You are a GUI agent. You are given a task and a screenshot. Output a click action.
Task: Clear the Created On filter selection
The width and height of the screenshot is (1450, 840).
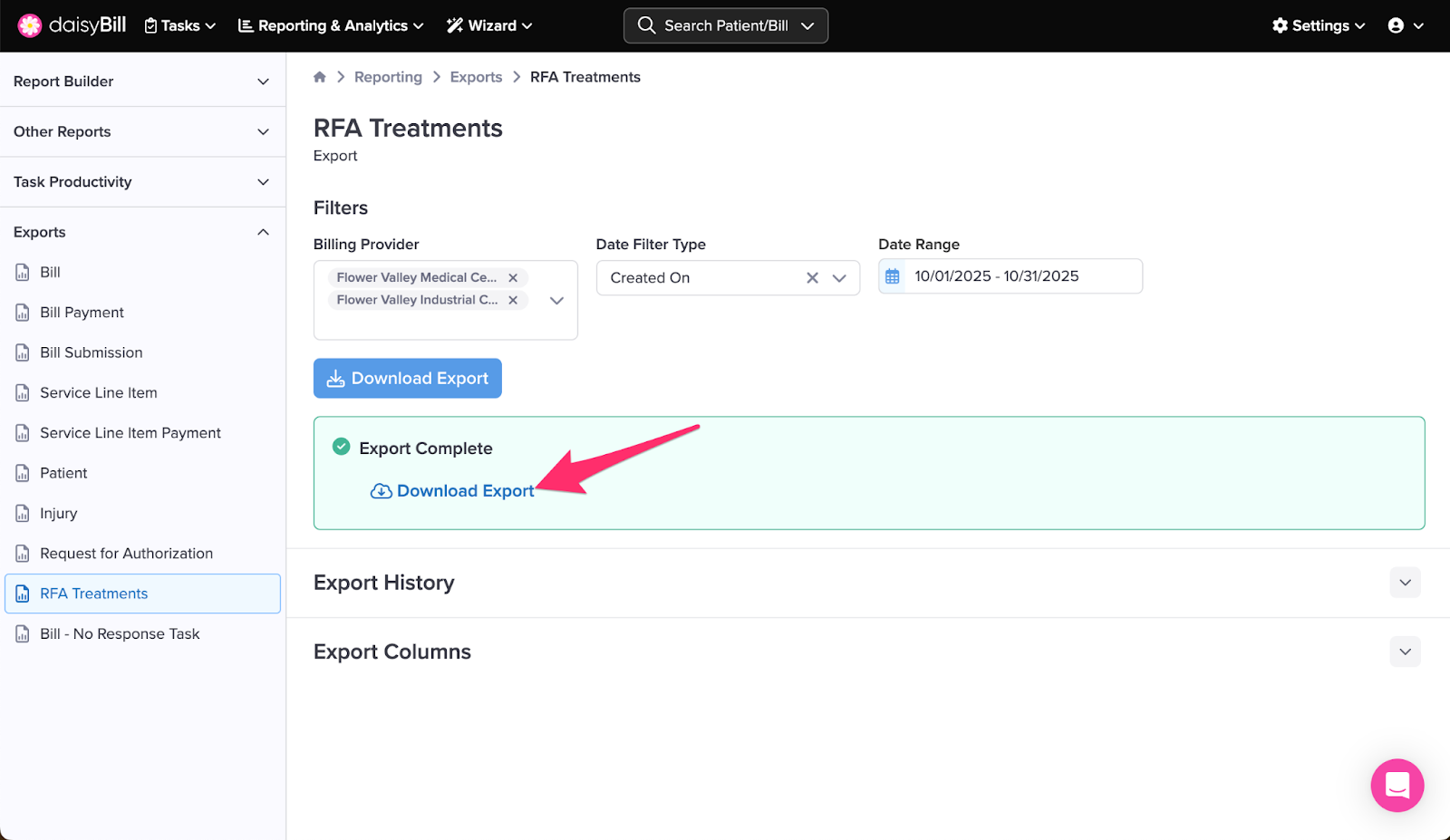pos(812,278)
